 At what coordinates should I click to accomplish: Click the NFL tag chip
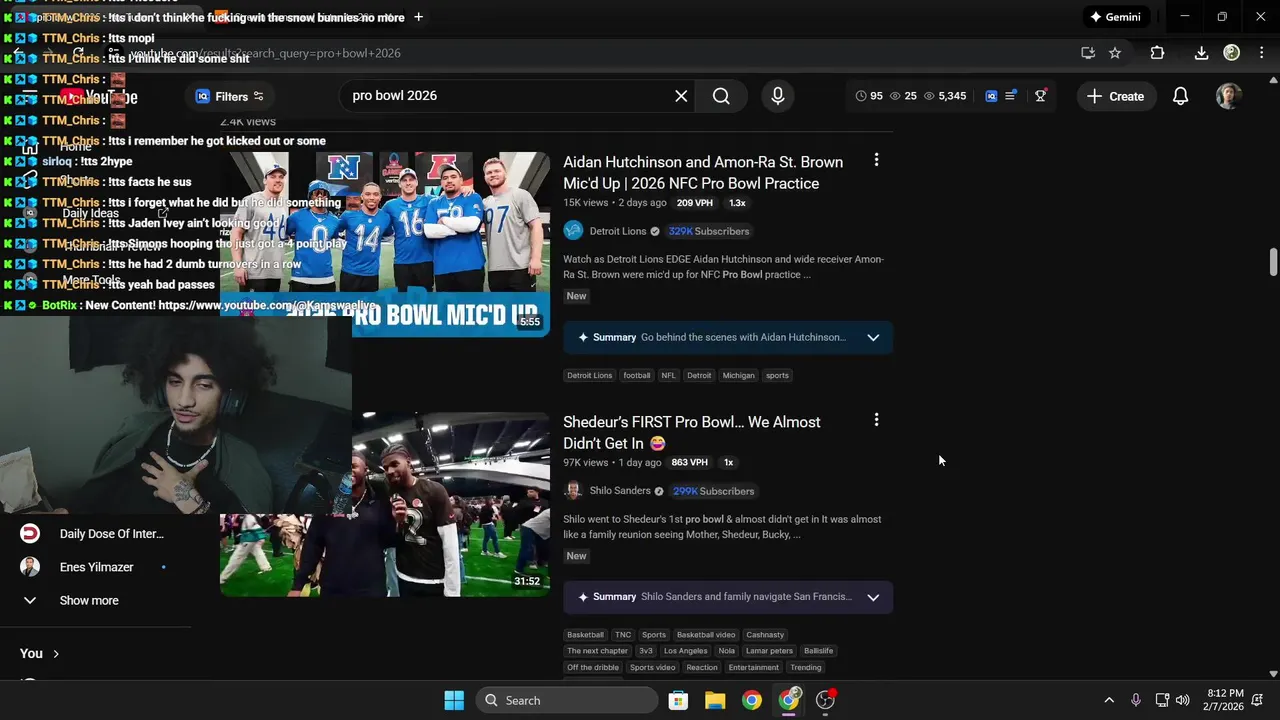tap(668, 376)
